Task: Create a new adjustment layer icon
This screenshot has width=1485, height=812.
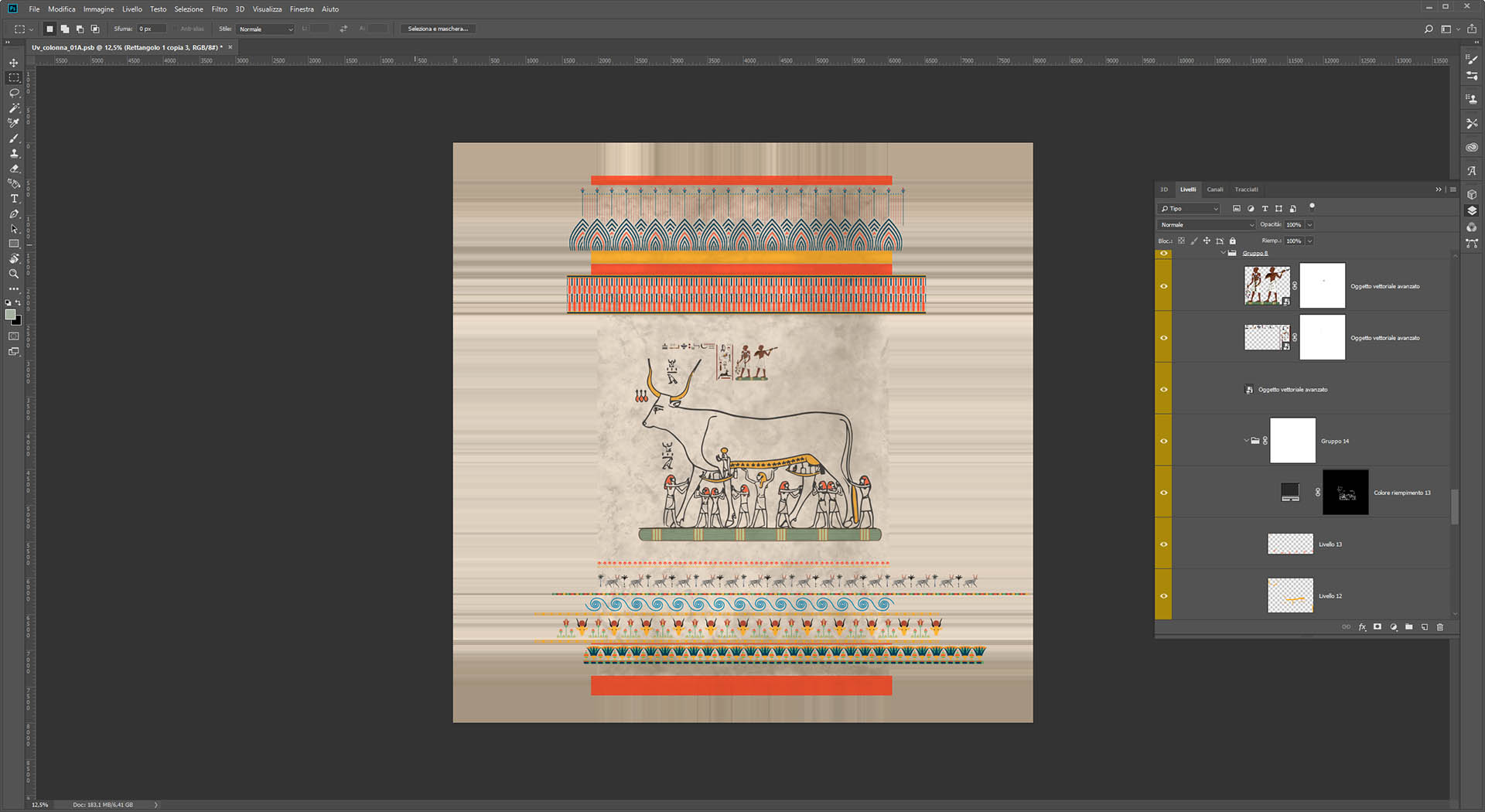Action: tap(1393, 627)
